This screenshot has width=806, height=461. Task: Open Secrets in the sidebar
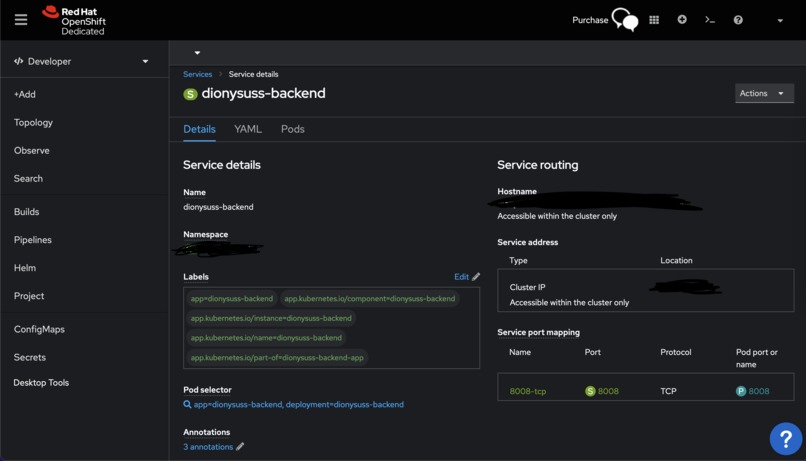pyautogui.click(x=30, y=357)
